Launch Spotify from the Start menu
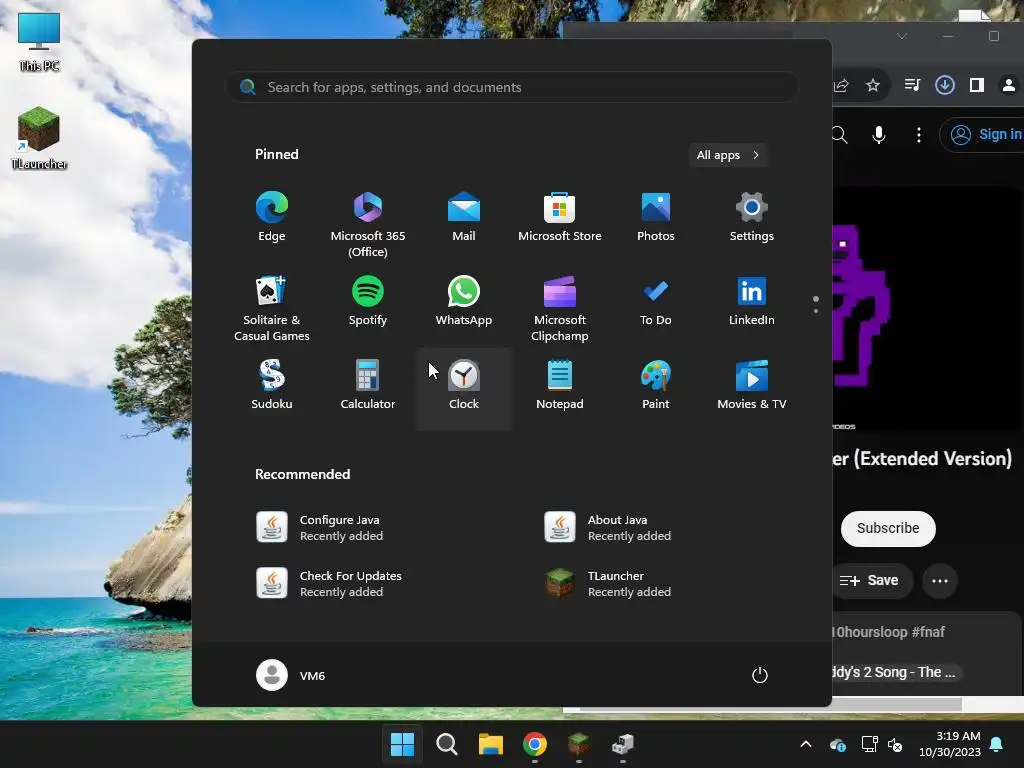The image size is (1024, 768). (368, 302)
